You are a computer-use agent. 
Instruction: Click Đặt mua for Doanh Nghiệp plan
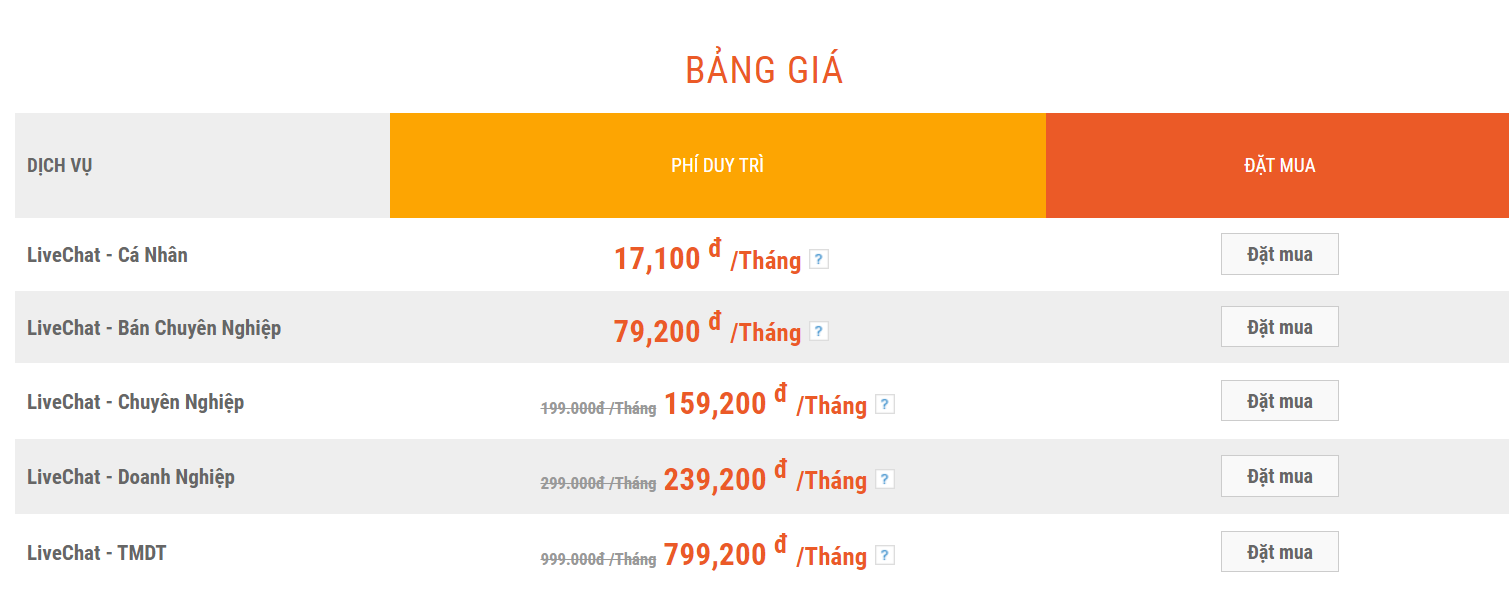(1279, 476)
